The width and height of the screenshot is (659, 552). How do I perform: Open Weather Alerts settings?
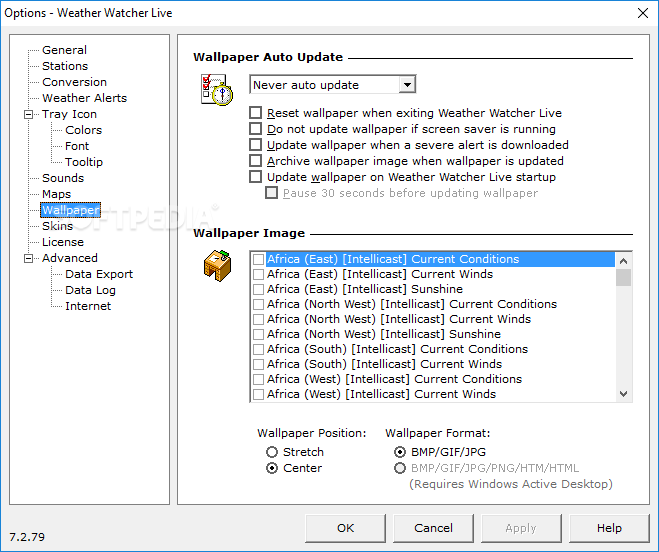click(84, 98)
